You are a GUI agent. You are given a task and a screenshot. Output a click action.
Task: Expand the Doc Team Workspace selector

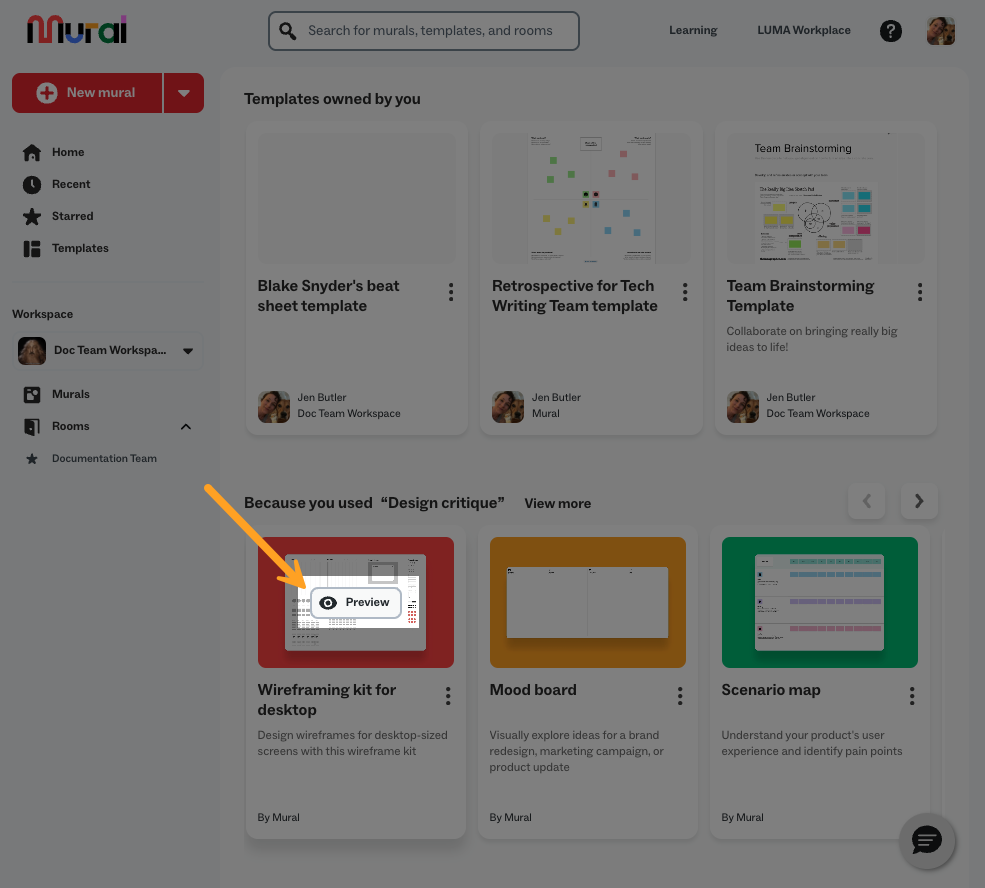107,350
